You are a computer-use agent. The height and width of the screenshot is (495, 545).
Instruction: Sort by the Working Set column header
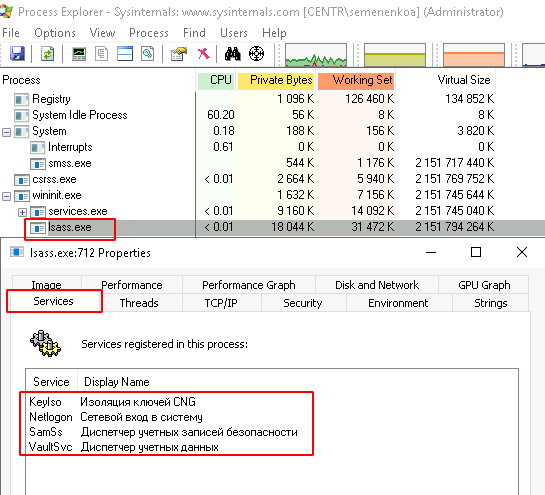(x=356, y=80)
